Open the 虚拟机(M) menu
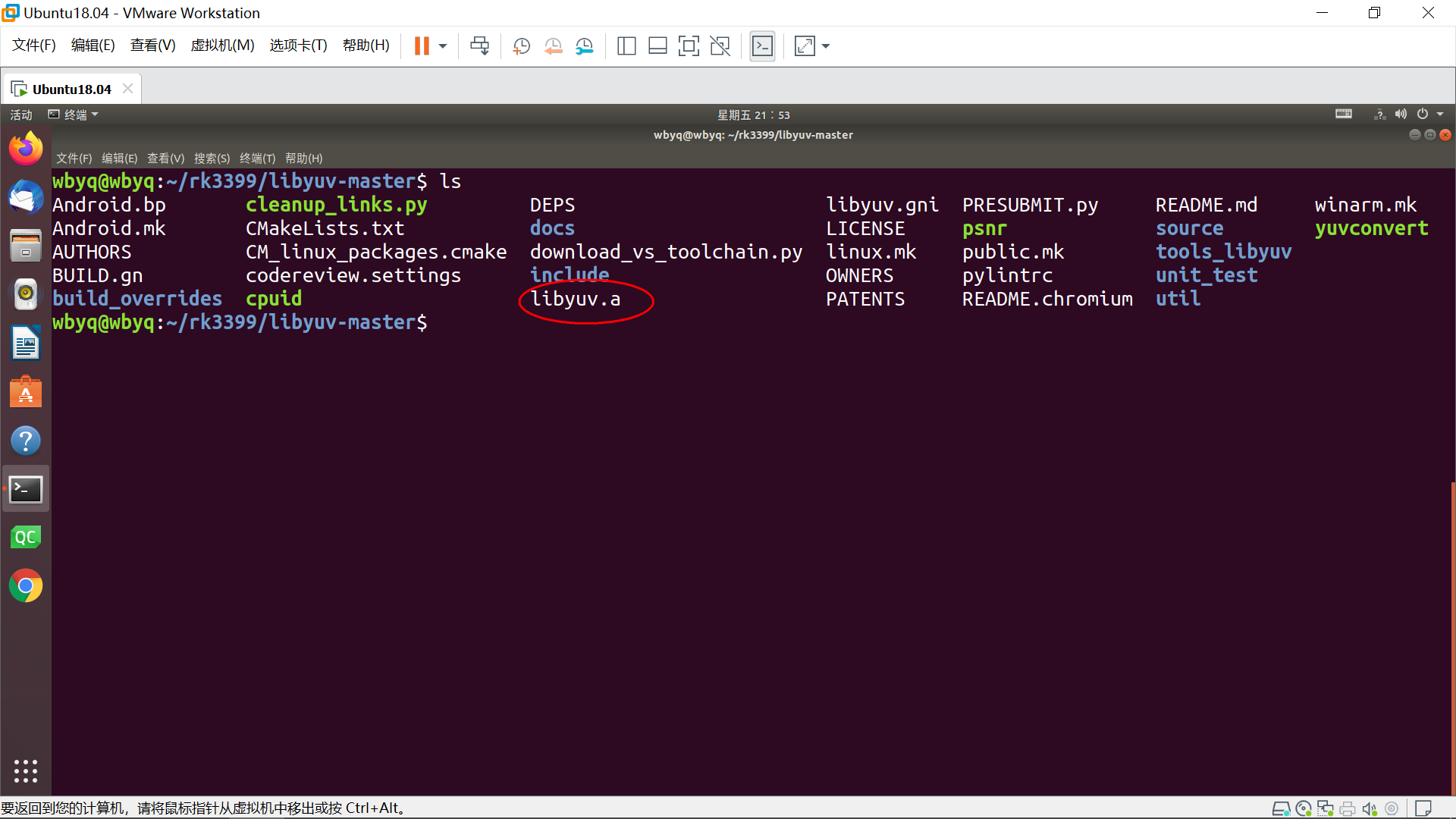Image resolution: width=1456 pixels, height=819 pixels. pyautogui.click(x=221, y=45)
